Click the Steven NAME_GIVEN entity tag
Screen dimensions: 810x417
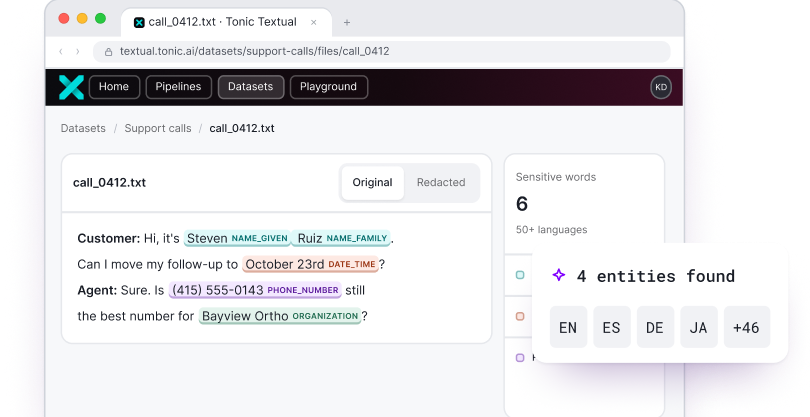click(237, 238)
